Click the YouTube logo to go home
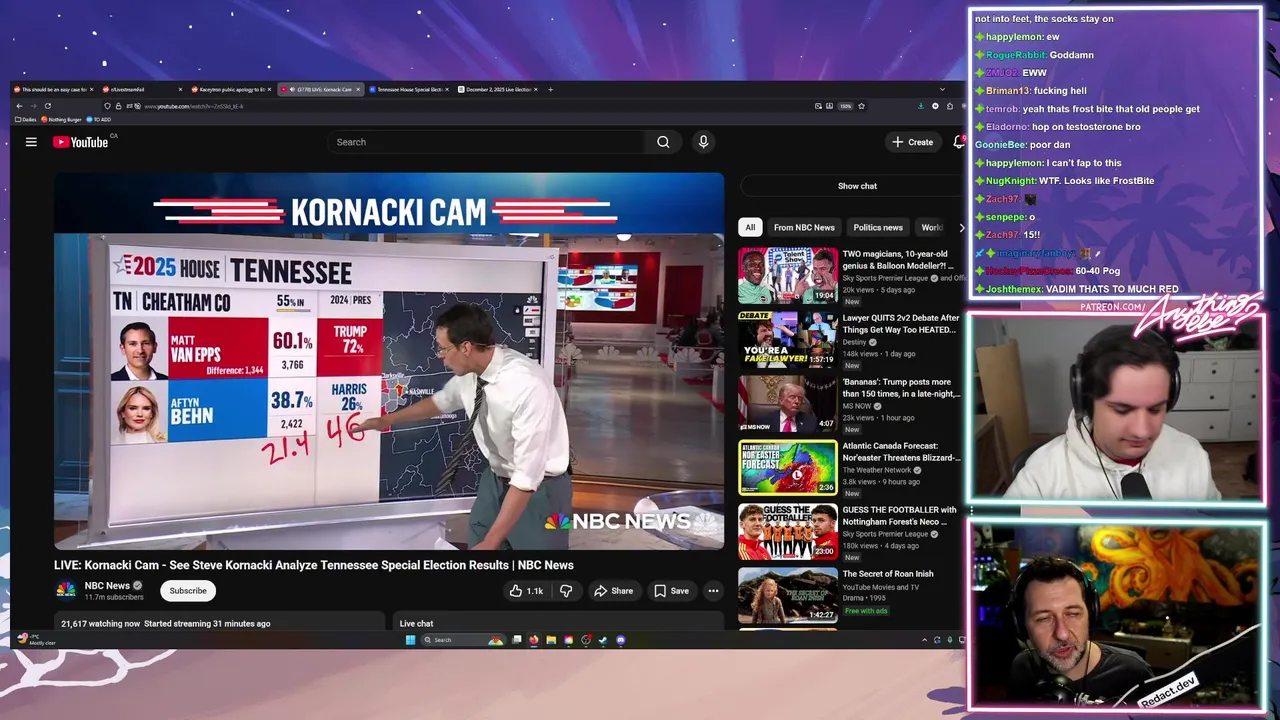Image resolution: width=1280 pixels, height=720 pixels. pyautogui.click(x=81, y=142)
